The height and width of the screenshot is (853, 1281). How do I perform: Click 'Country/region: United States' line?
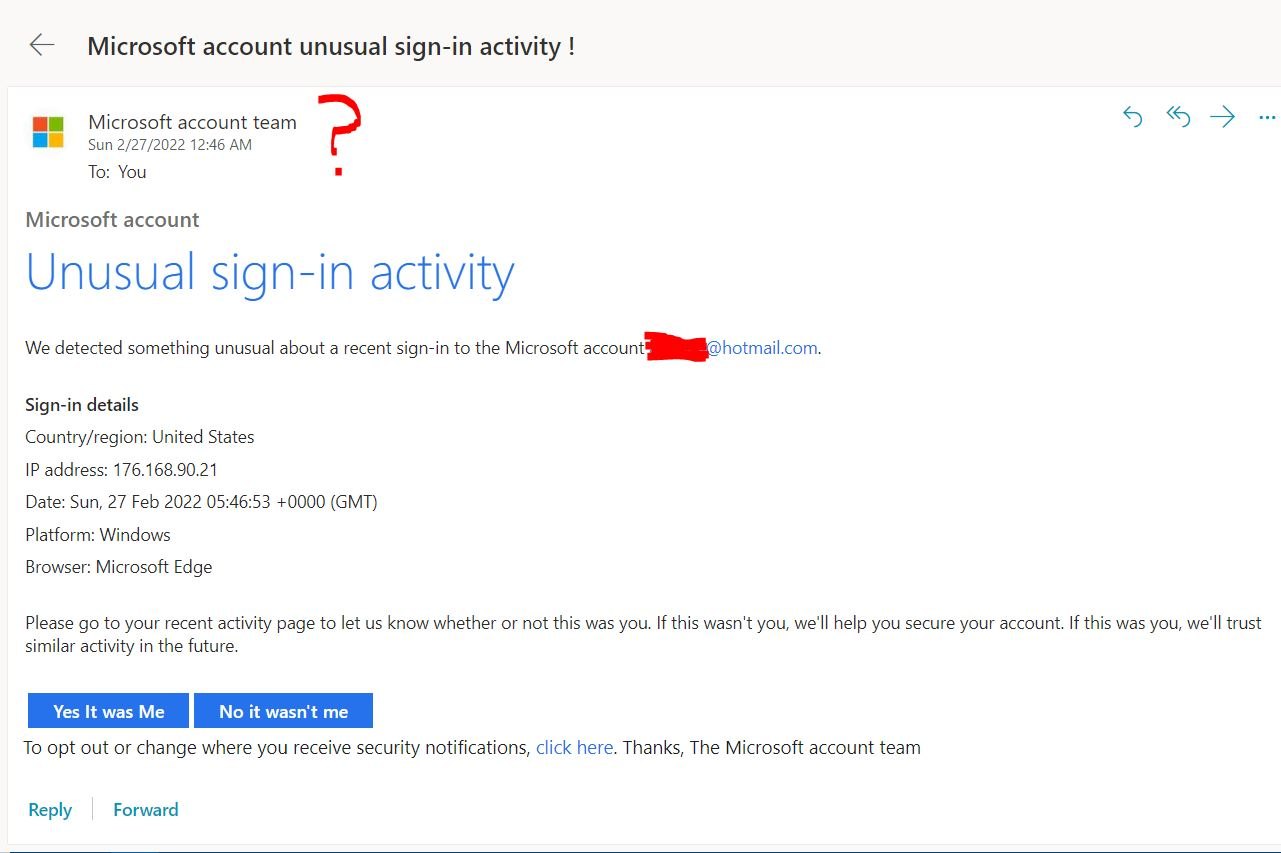click(x=140, y=437)
